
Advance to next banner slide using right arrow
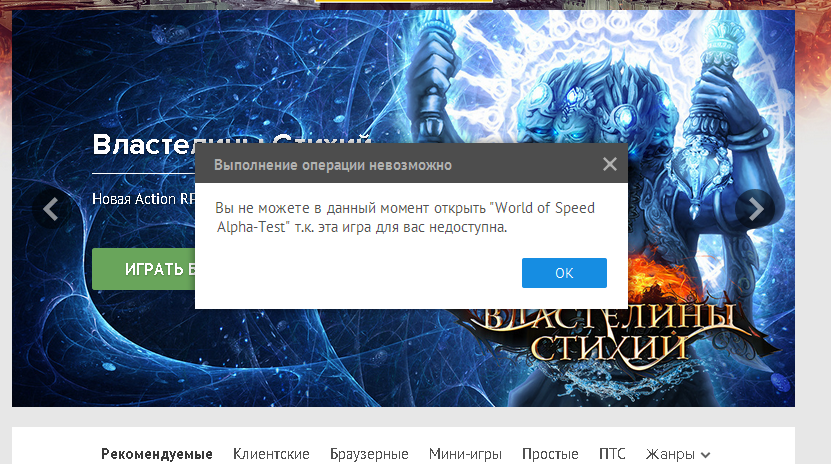(x=755, y=209)
